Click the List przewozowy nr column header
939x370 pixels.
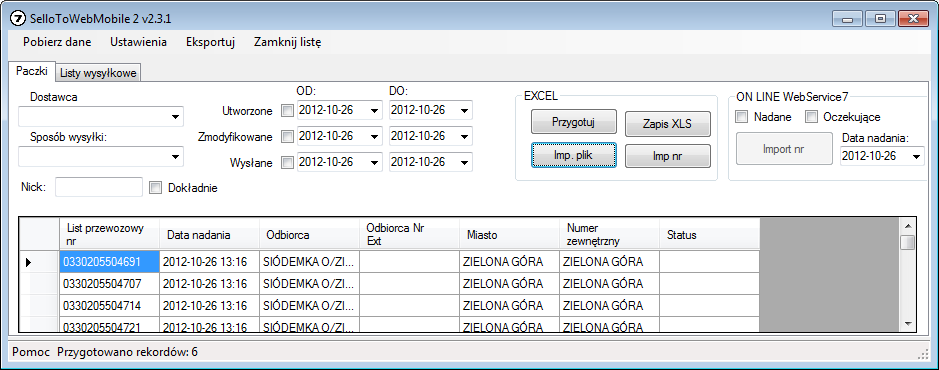pos(110,235)
